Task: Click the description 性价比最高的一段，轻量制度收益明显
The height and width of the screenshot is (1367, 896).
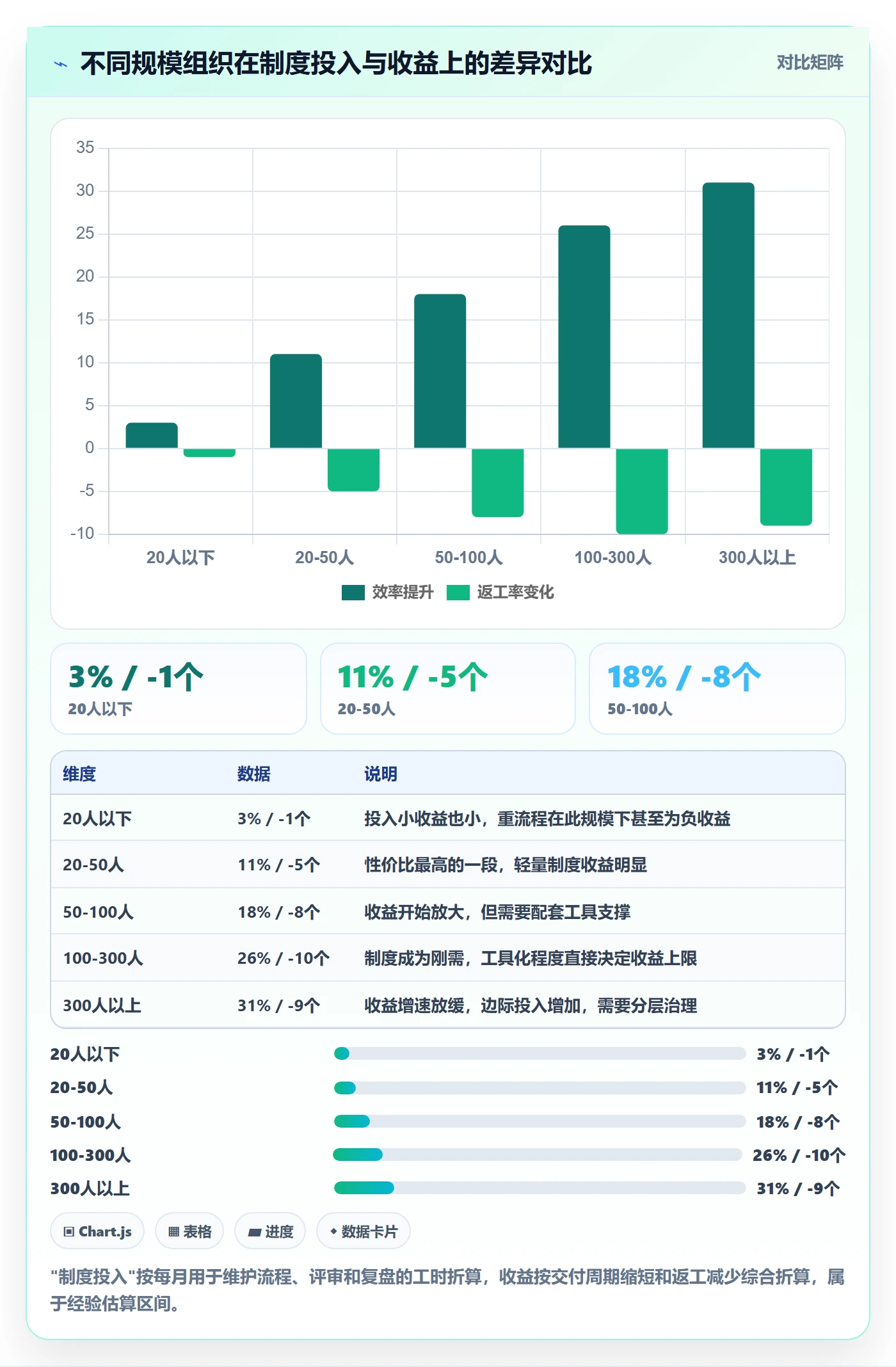Action: [x=506, y=865]
